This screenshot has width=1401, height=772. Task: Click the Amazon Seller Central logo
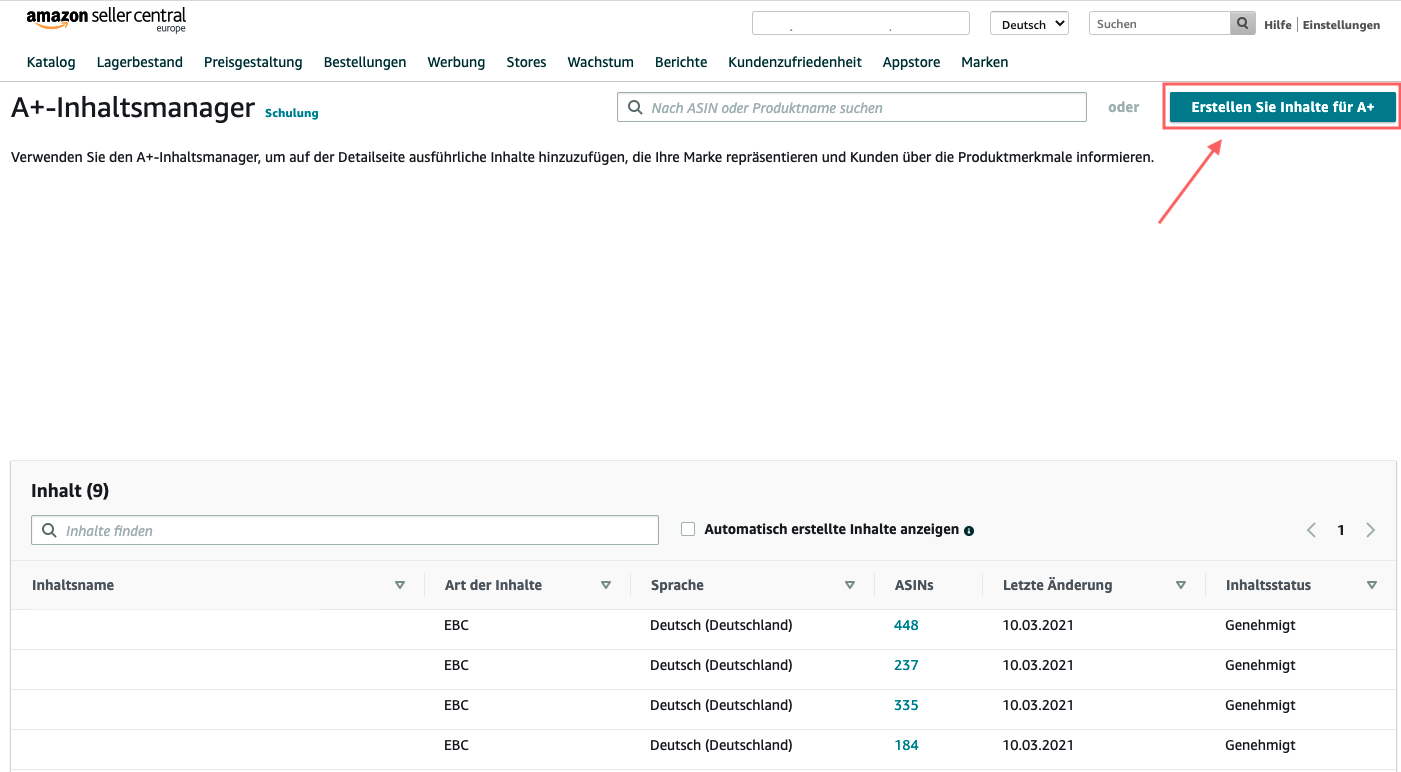(x=106, y=20)
